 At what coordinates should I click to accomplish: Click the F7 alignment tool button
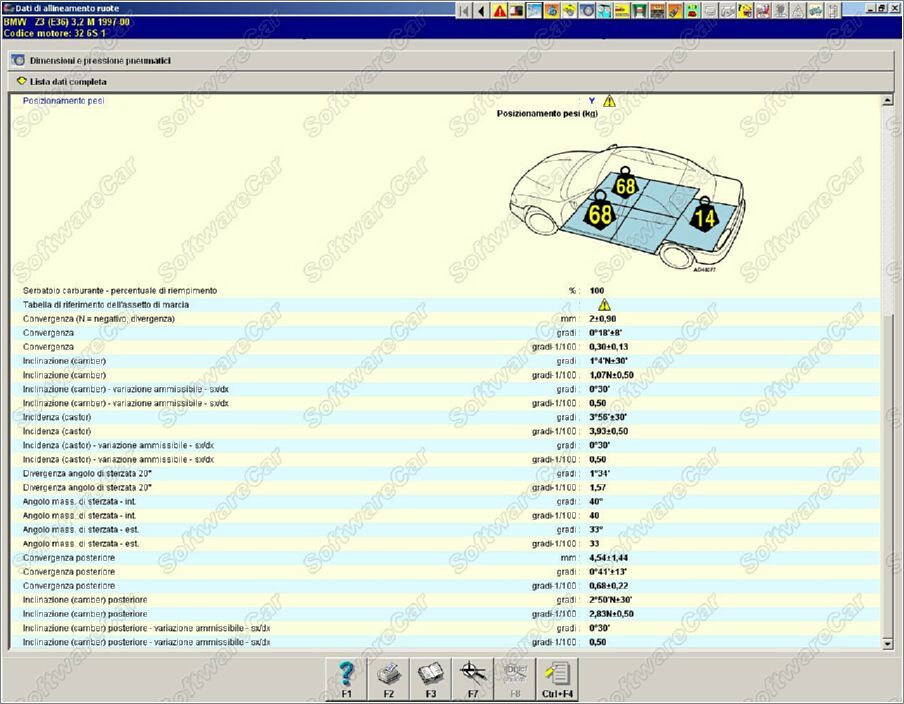473,679
